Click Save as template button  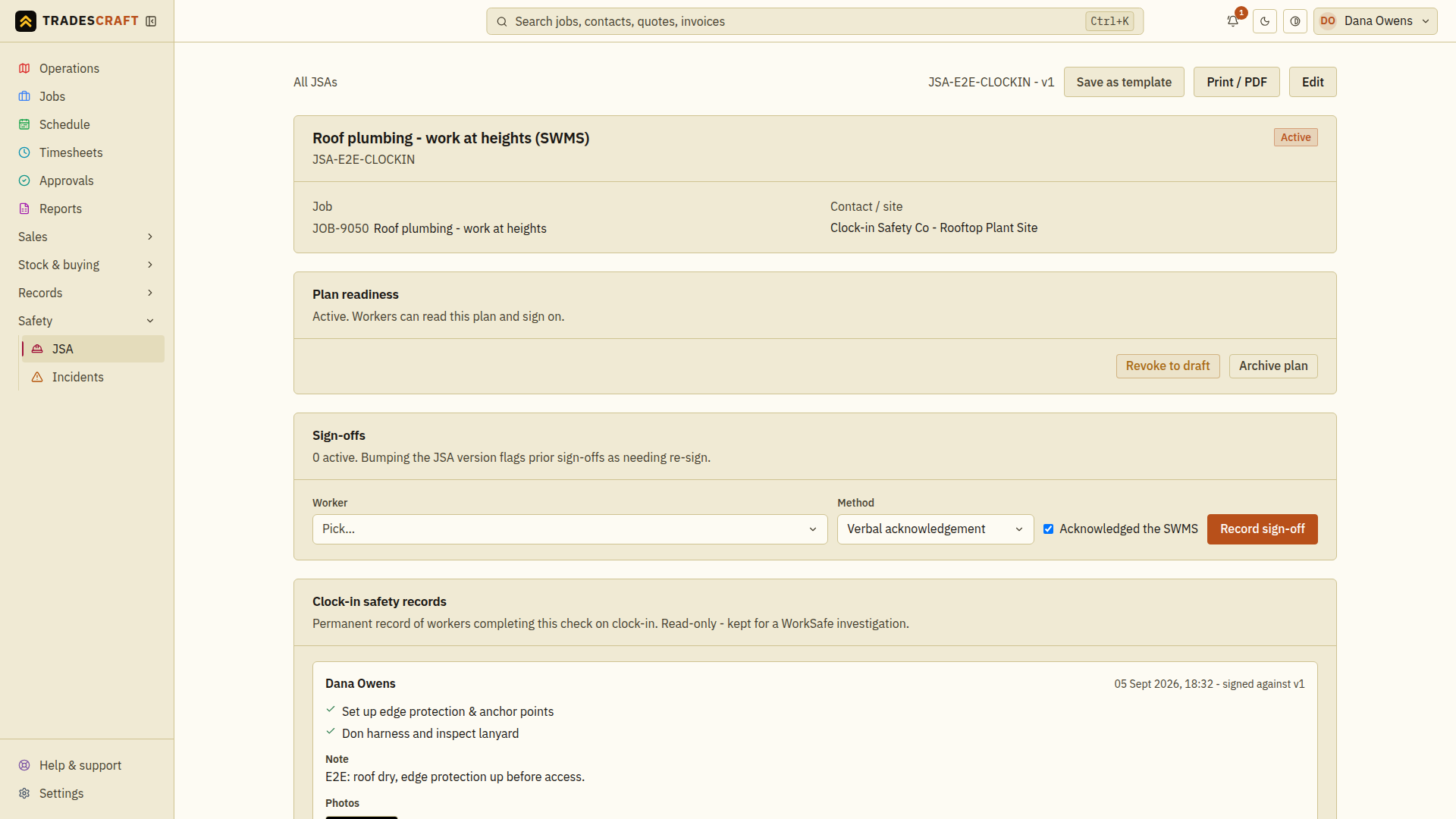(x=1124, y=82)
